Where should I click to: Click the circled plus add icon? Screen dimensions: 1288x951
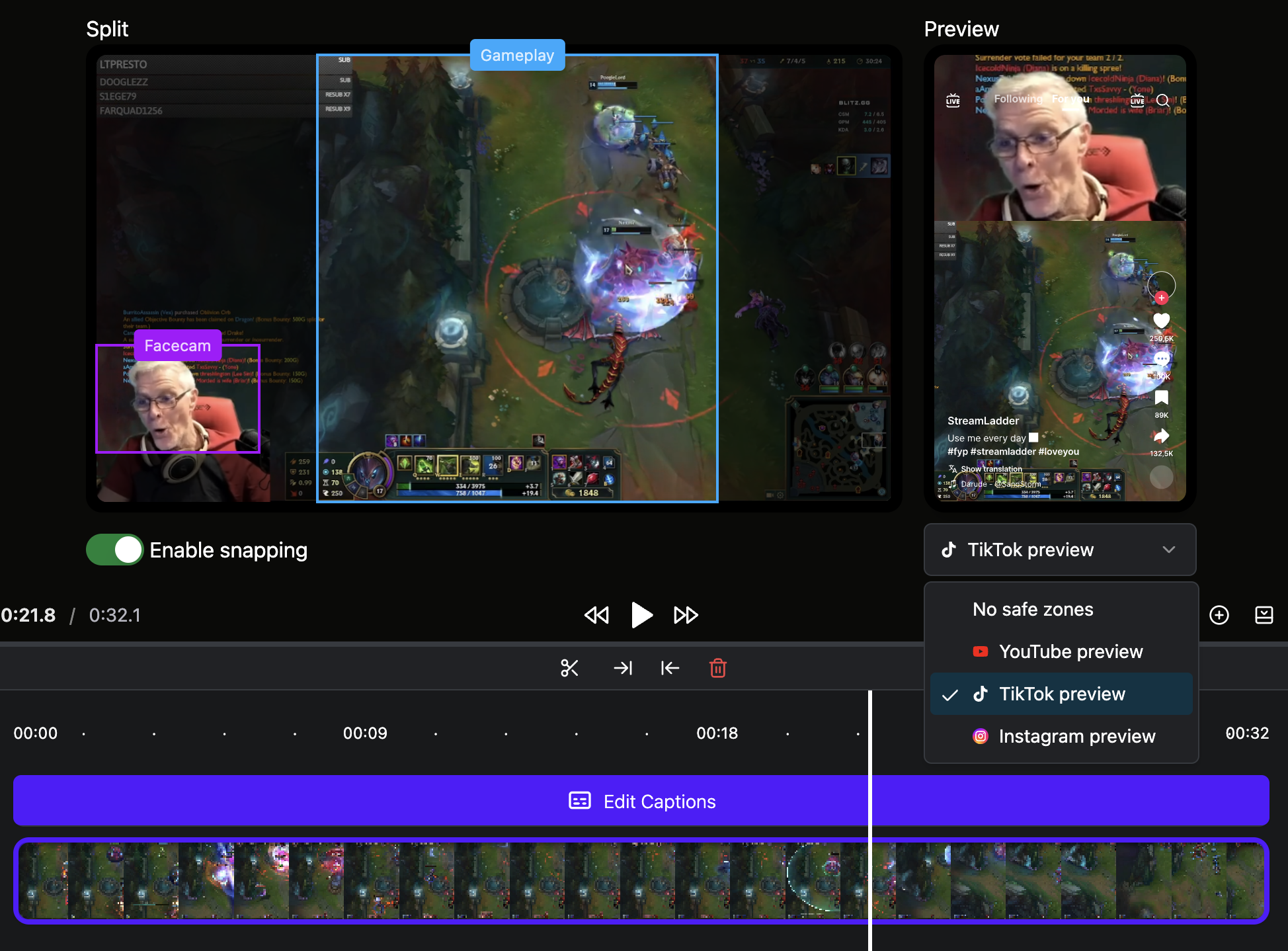1219,615
